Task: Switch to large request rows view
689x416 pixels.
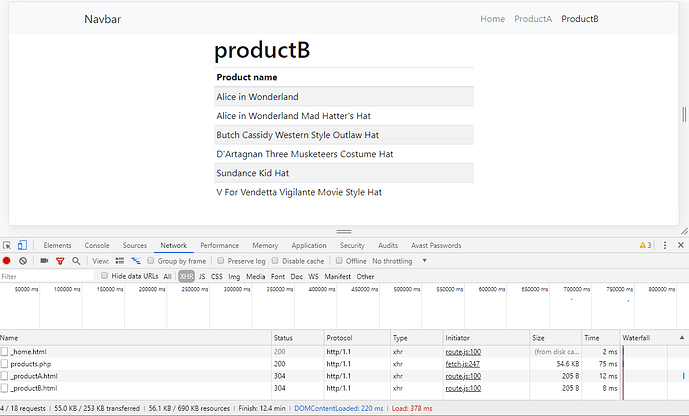Action: pyautogui.click(x=120, y=261)
